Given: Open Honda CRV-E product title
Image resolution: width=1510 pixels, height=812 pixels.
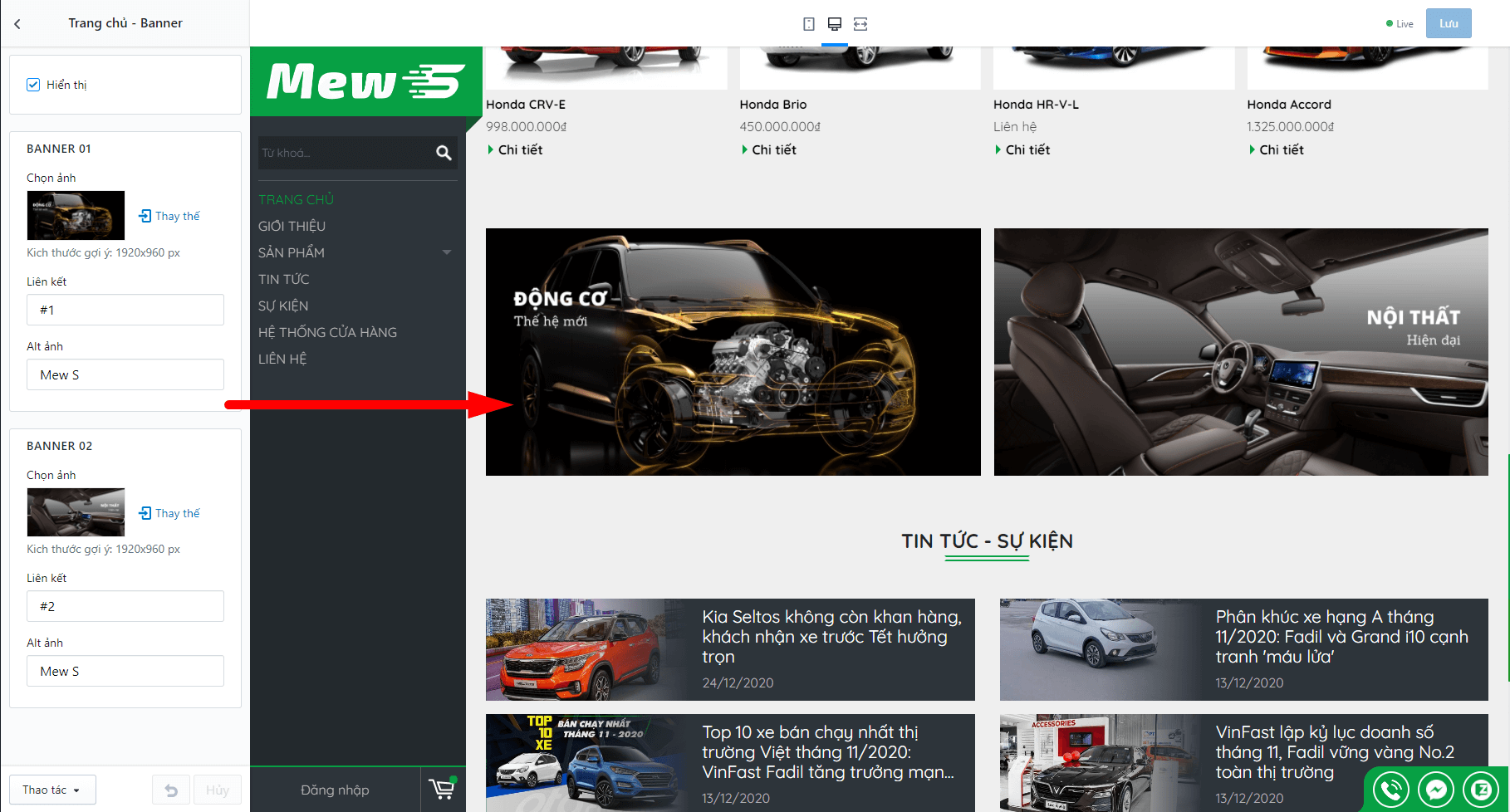Looking at the screenshot, I should coord(526,105).
